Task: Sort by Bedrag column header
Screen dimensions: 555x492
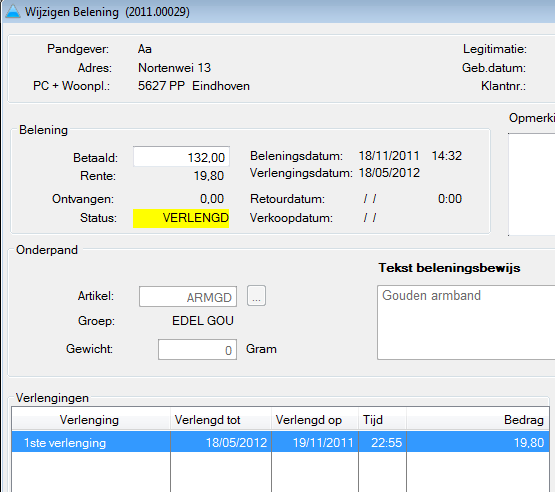Action: (478, 420)
